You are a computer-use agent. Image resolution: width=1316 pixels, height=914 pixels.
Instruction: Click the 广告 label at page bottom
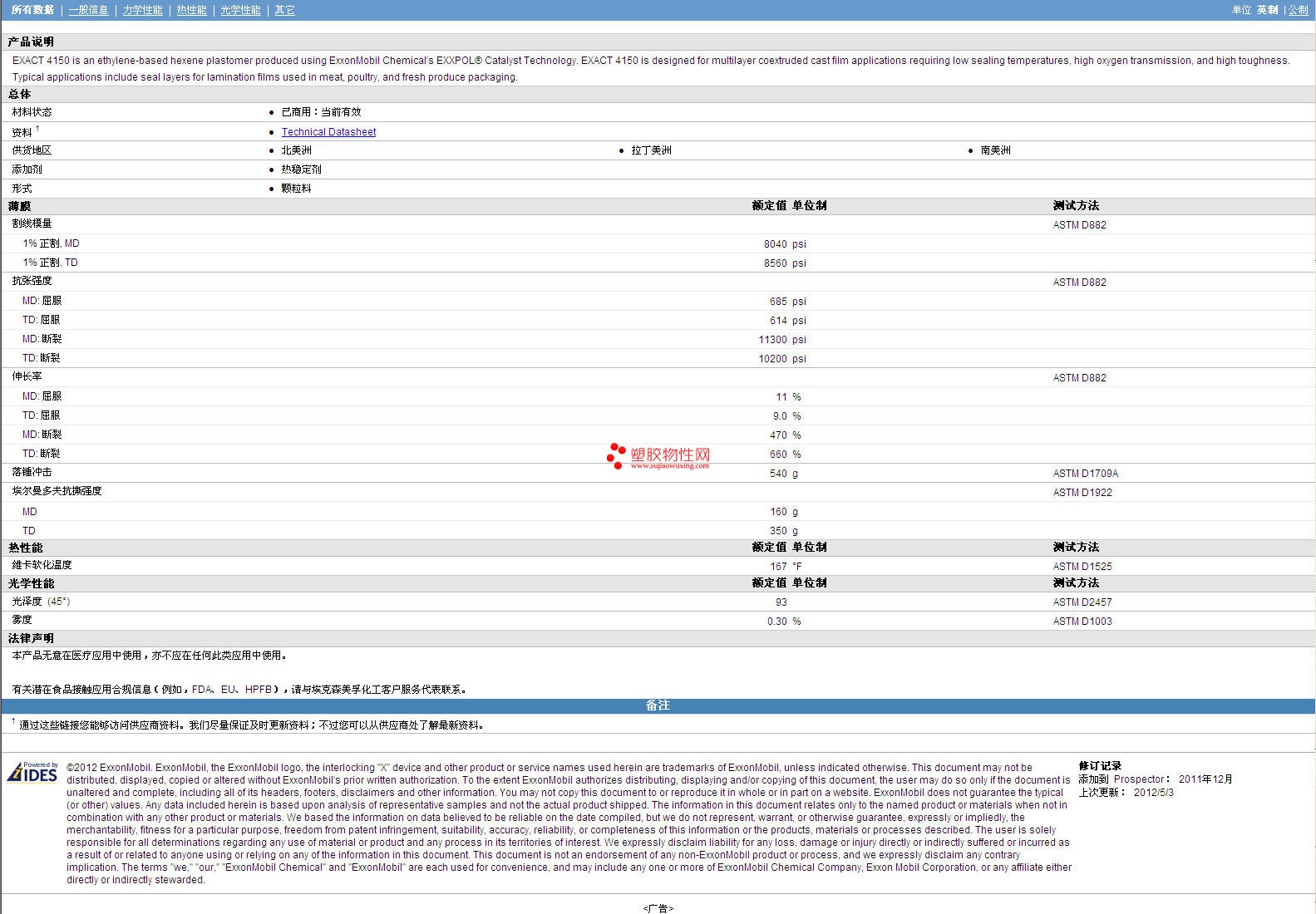point(658,908)
